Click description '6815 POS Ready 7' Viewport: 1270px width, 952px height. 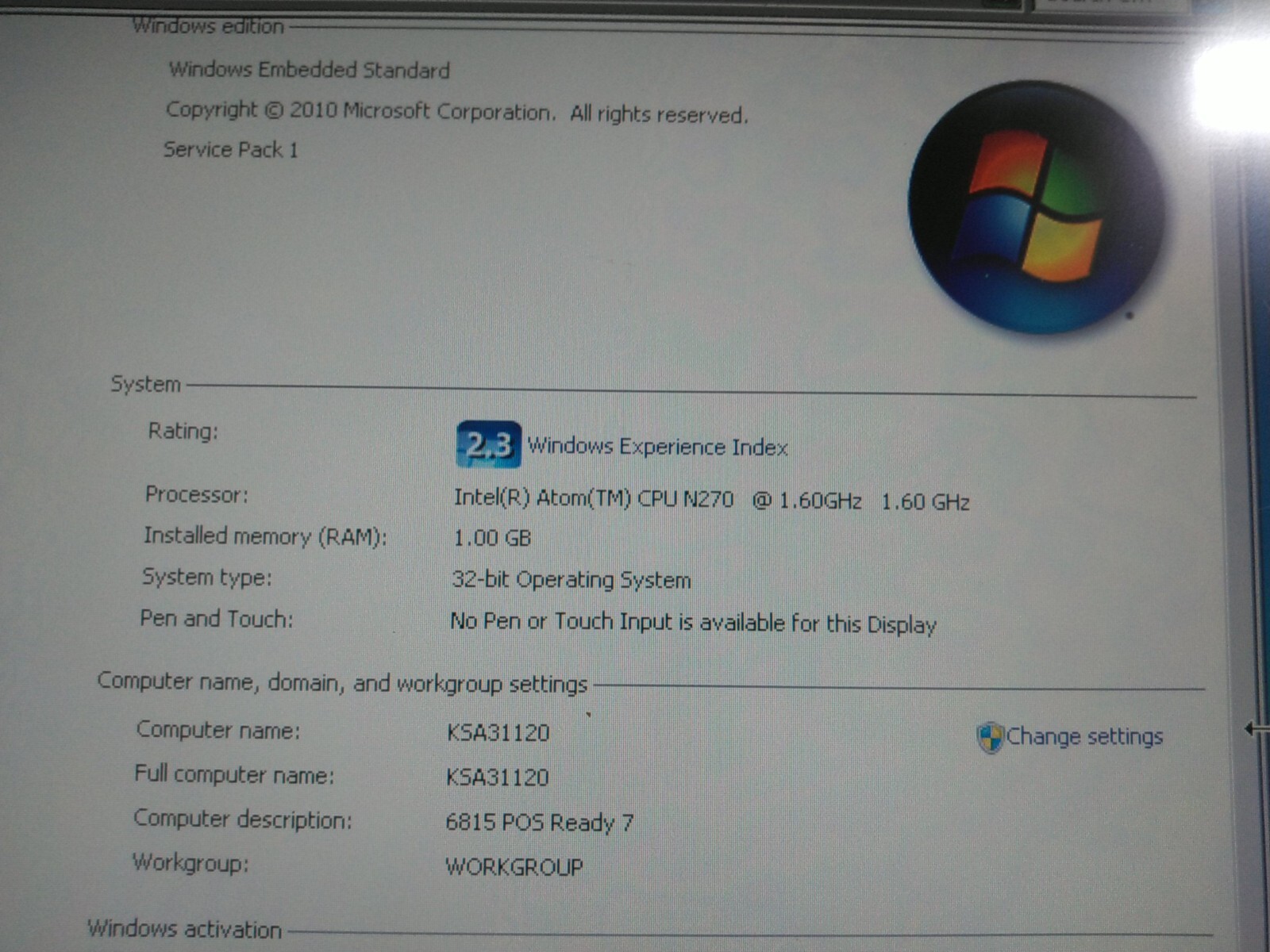point(539,822)
